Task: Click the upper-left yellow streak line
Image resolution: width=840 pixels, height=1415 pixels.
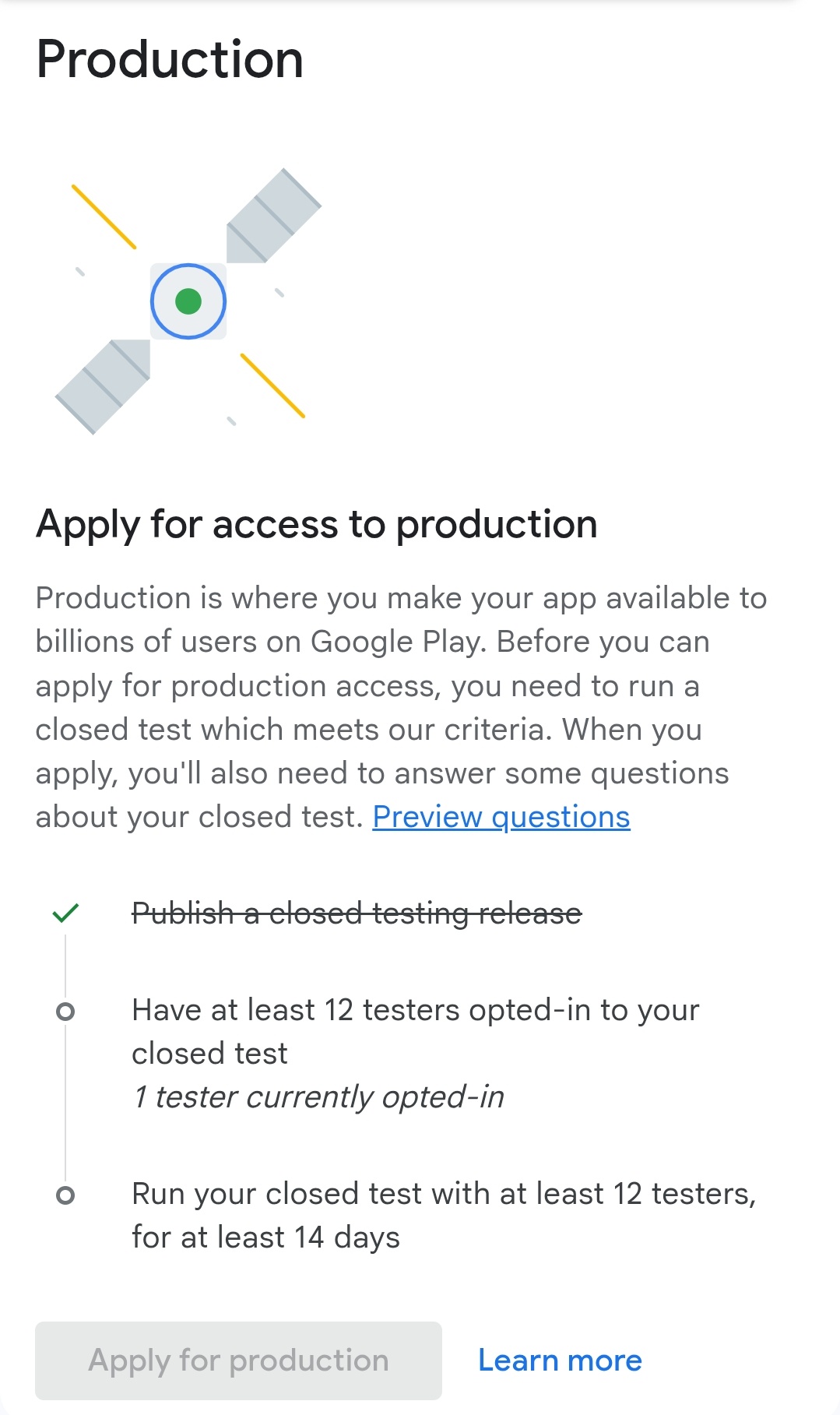Action: (x=104, y=216)
